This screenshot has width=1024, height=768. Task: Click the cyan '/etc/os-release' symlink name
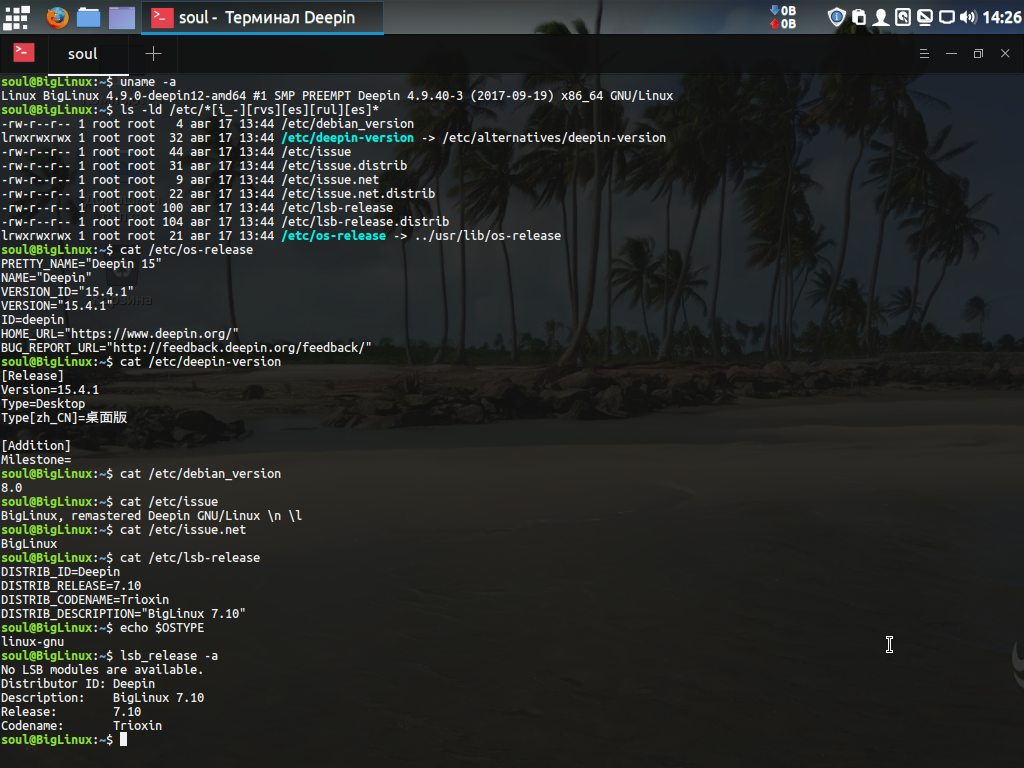tap(334, 236)
